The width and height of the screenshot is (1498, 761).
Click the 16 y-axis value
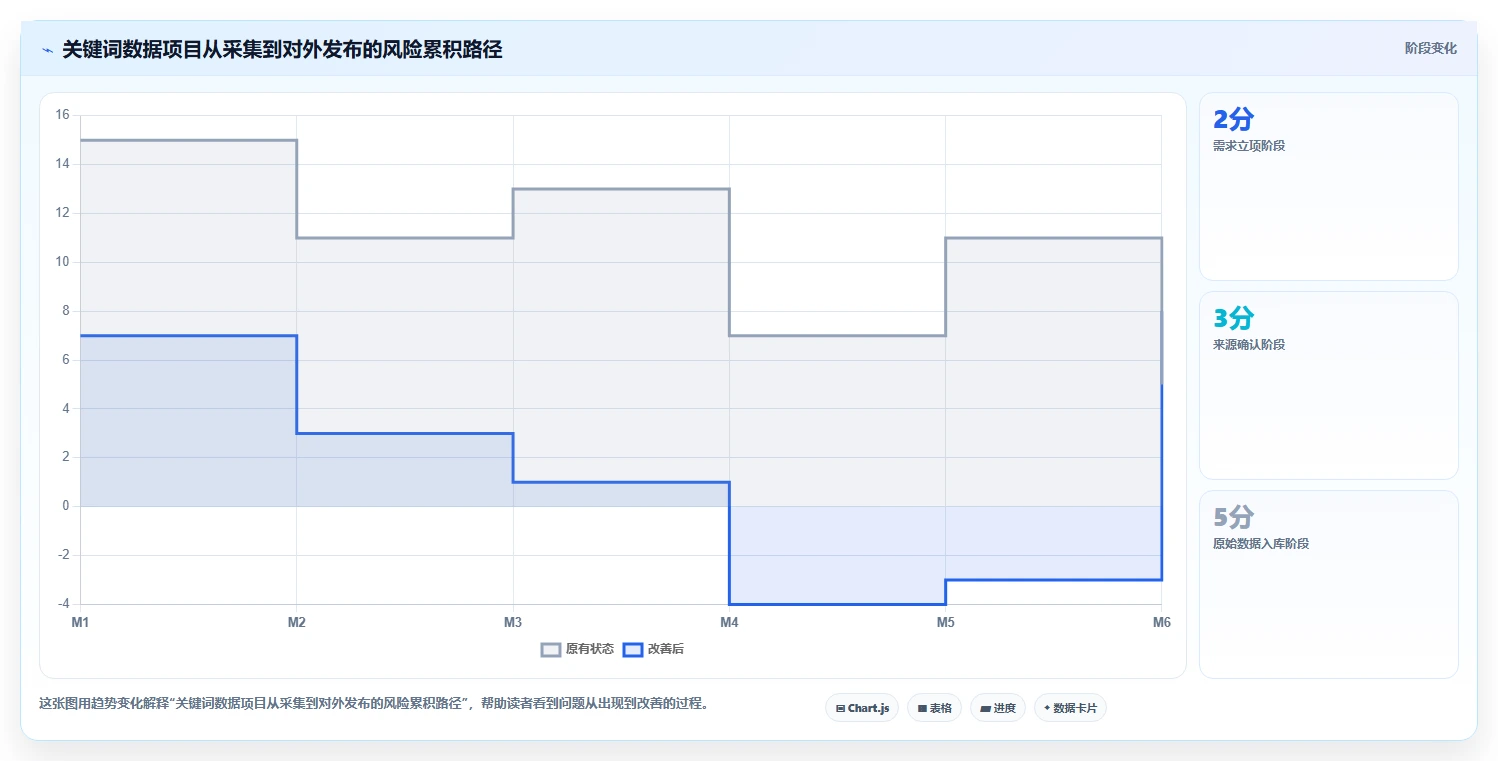coord(62,115)
